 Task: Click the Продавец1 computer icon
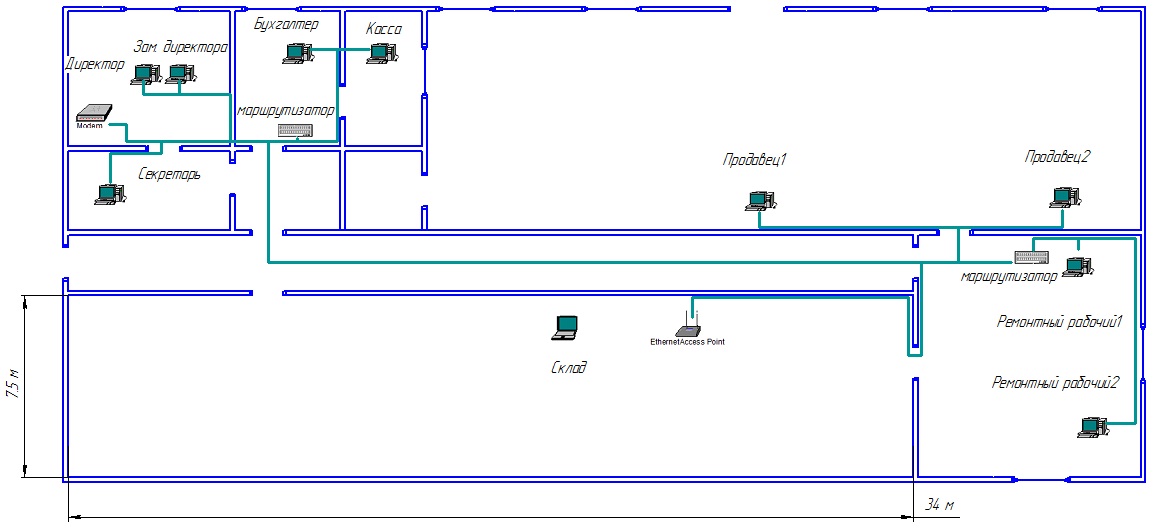(761, 201)
